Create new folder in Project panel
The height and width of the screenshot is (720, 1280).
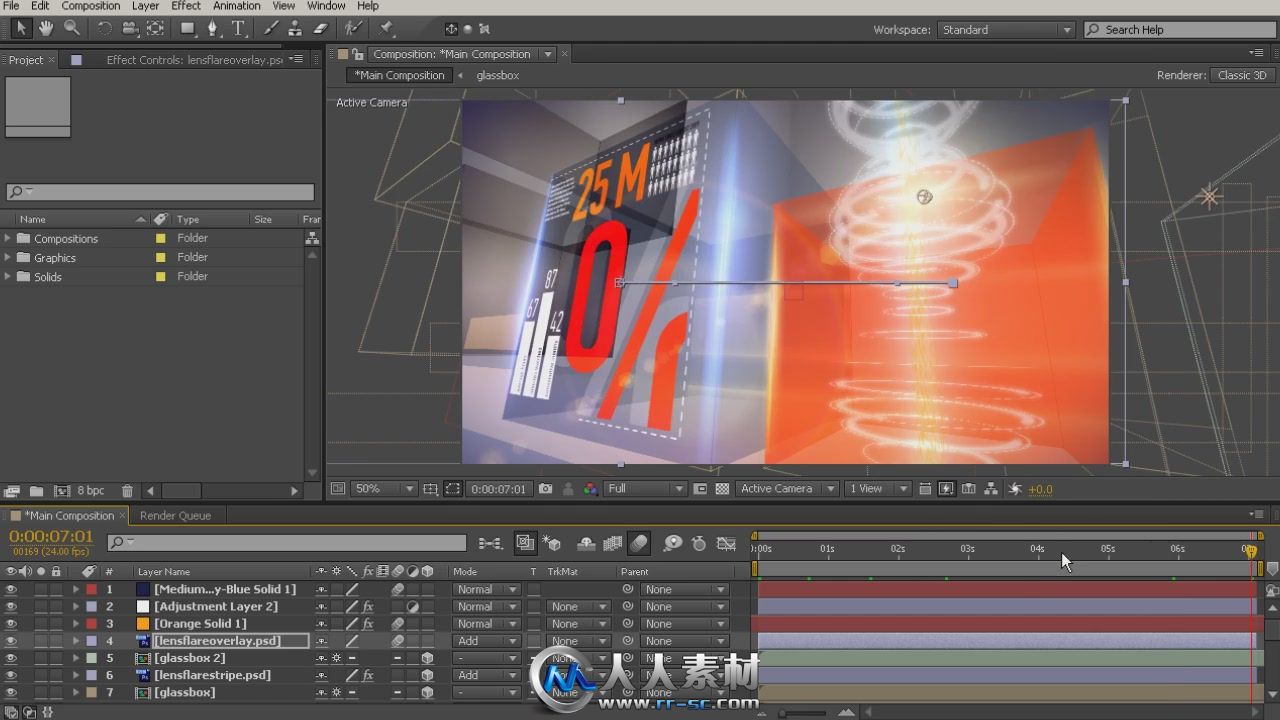pos(36,491)
